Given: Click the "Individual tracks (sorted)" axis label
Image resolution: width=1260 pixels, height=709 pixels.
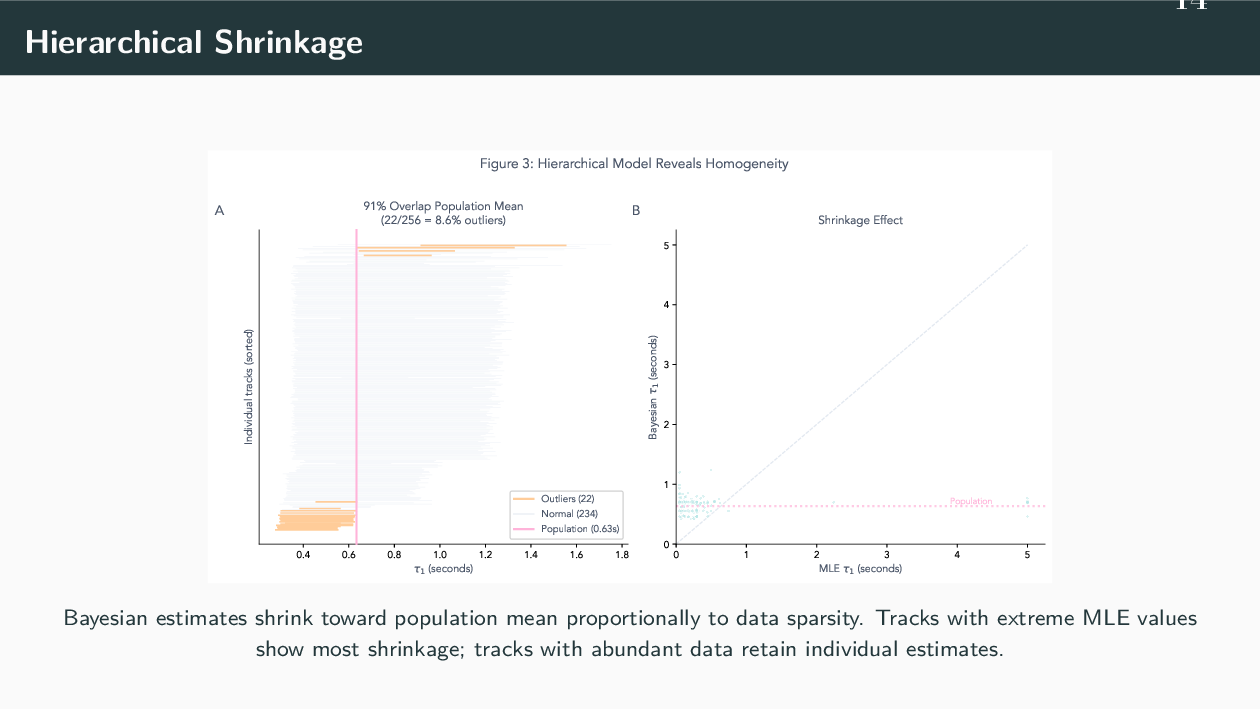Looking at the screenshot, I should 249,386.
